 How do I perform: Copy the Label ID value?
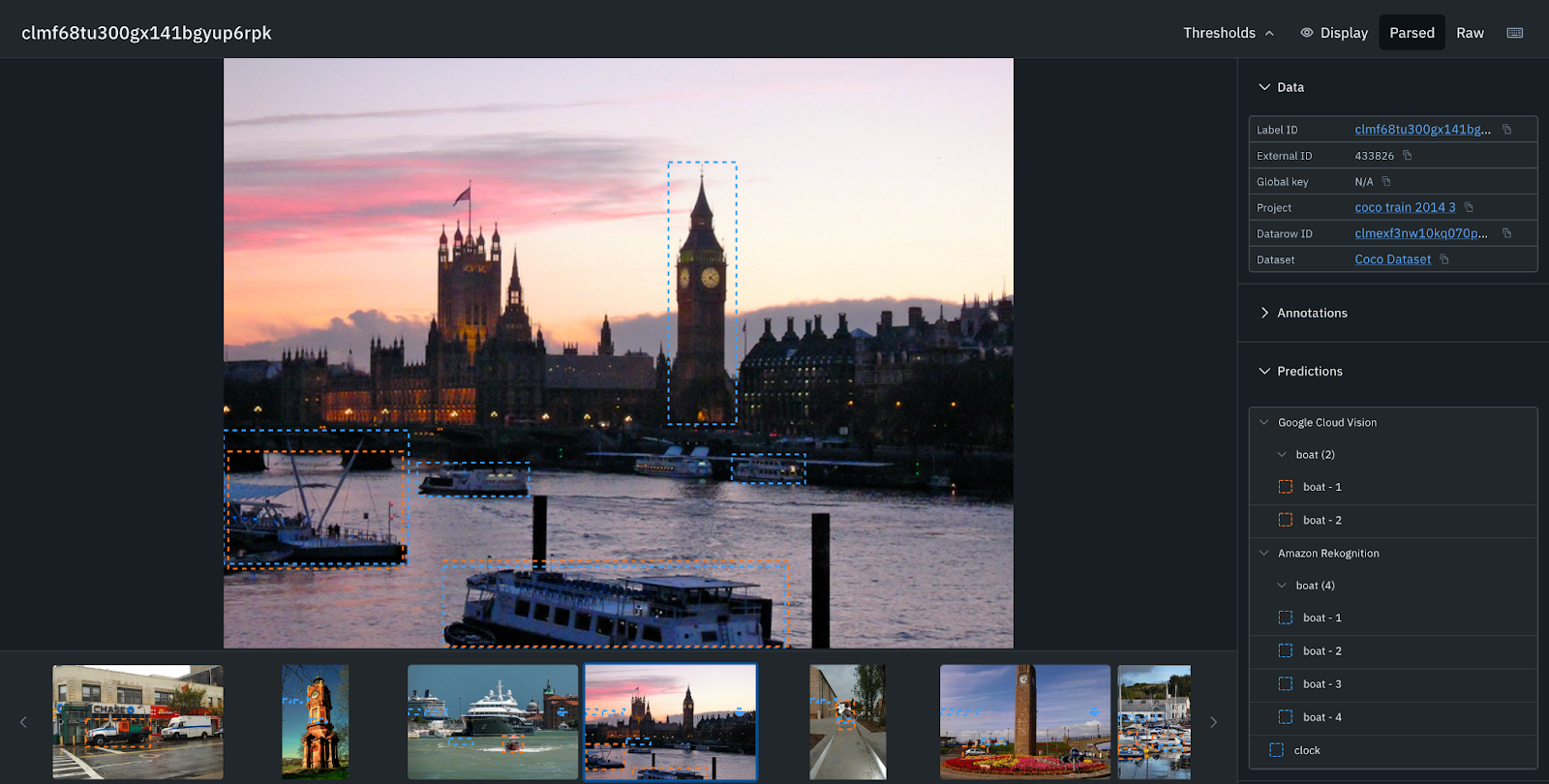click(x=1506, y=130)
